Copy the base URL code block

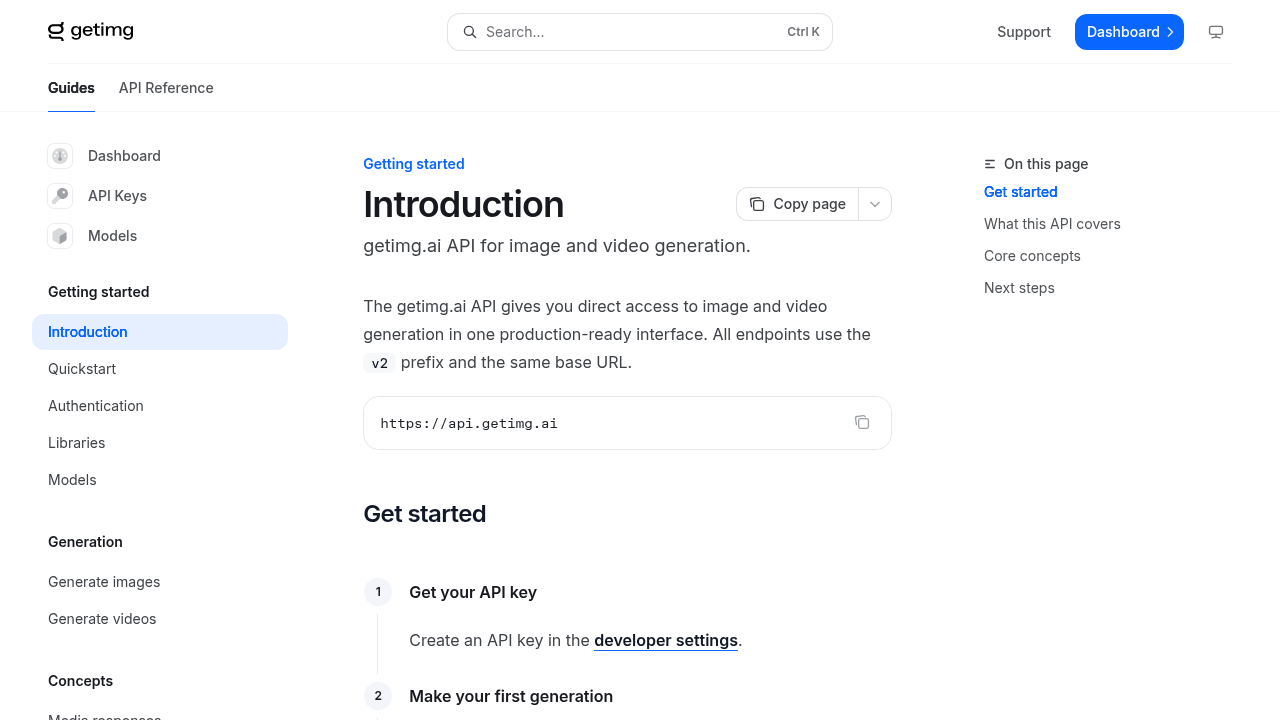(862, 422)
